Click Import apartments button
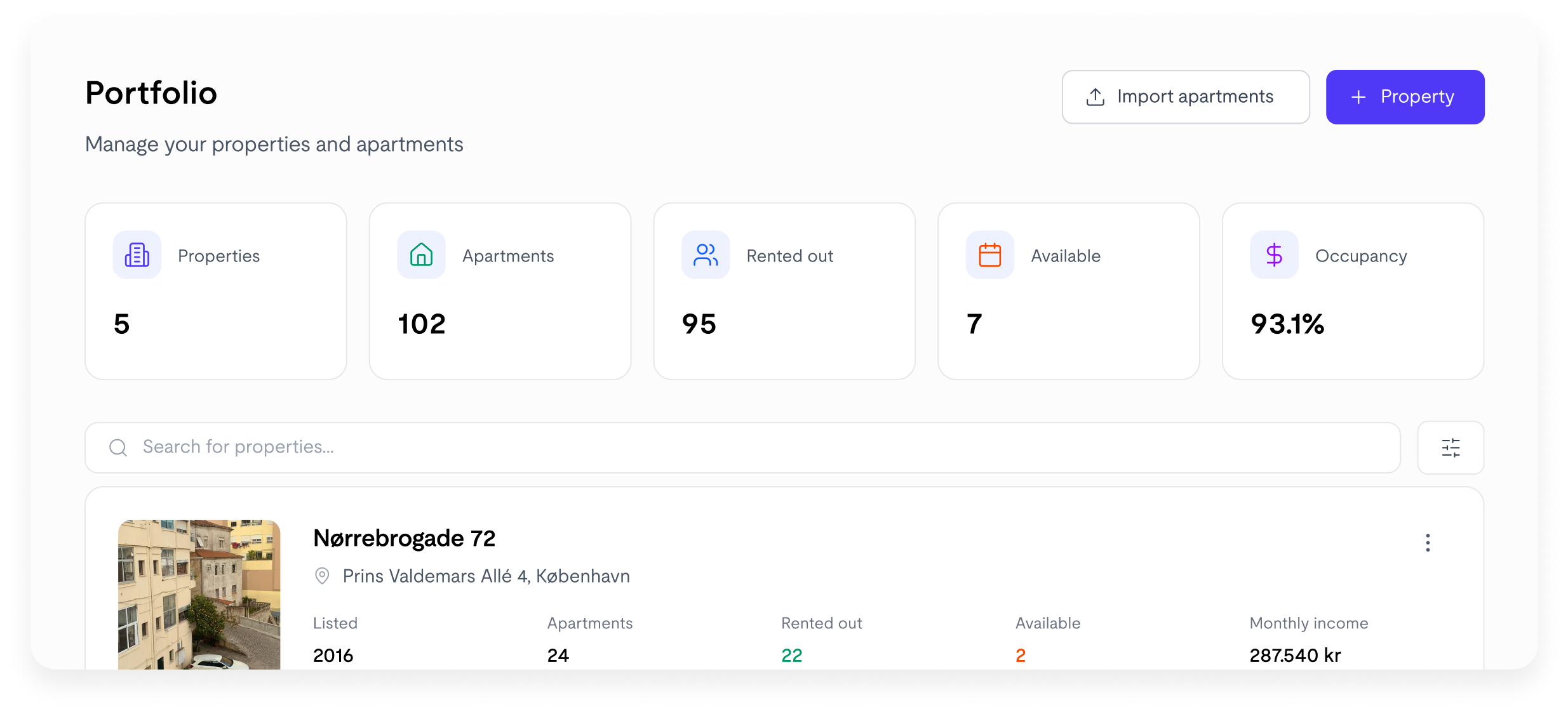Viewport: 1568px width, 714px height. (x=1185, y=97)
